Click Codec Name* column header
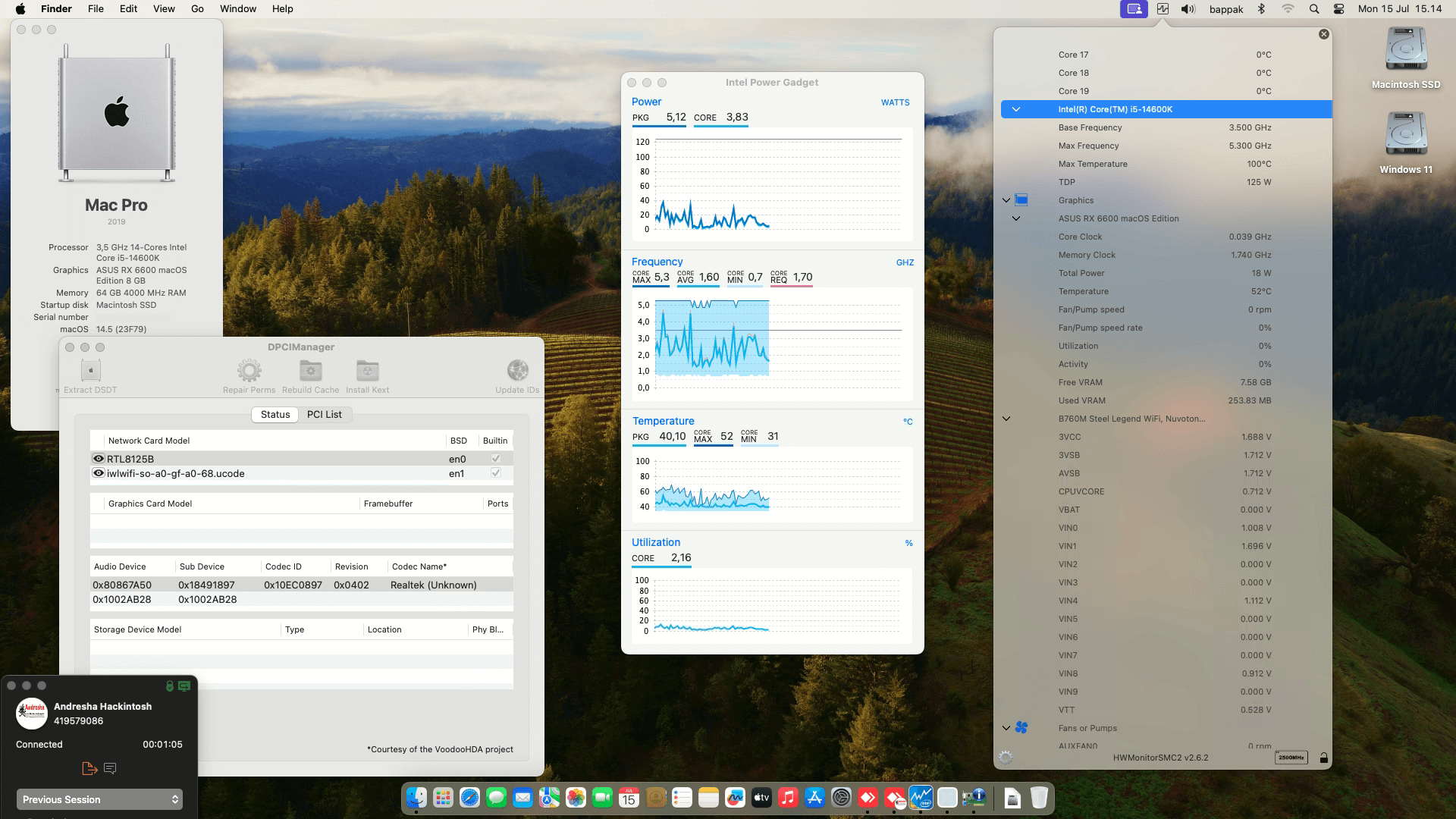1456x819 pixels. click(x=449, y=566)
